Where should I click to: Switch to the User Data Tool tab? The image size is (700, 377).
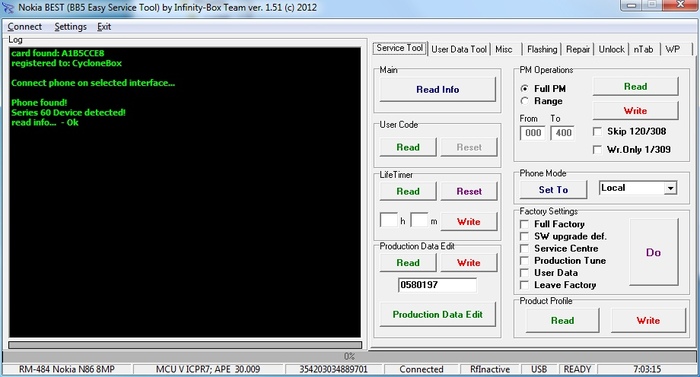point(459,50)
